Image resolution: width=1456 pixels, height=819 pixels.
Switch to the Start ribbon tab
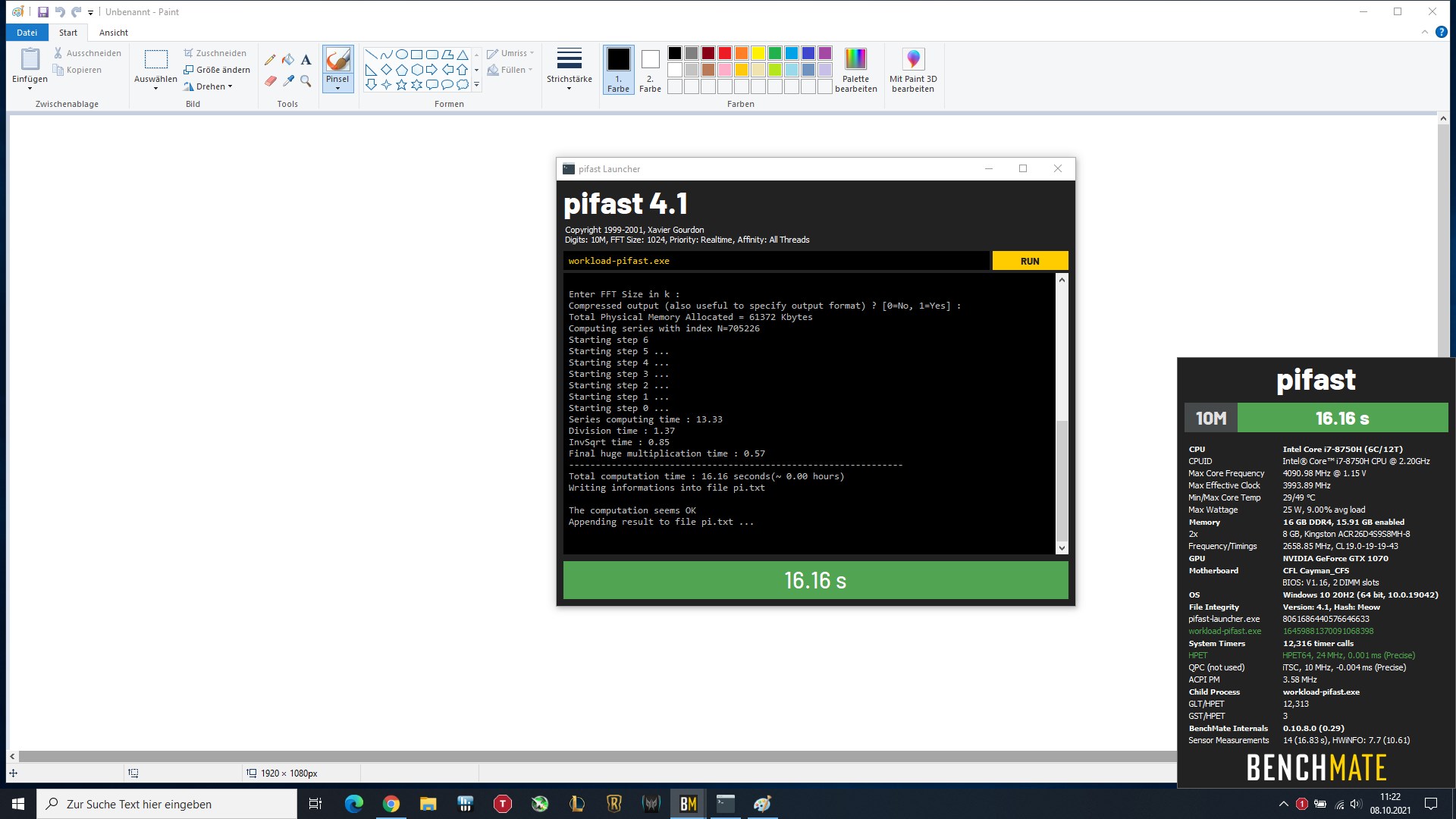(x=68, y=33)
